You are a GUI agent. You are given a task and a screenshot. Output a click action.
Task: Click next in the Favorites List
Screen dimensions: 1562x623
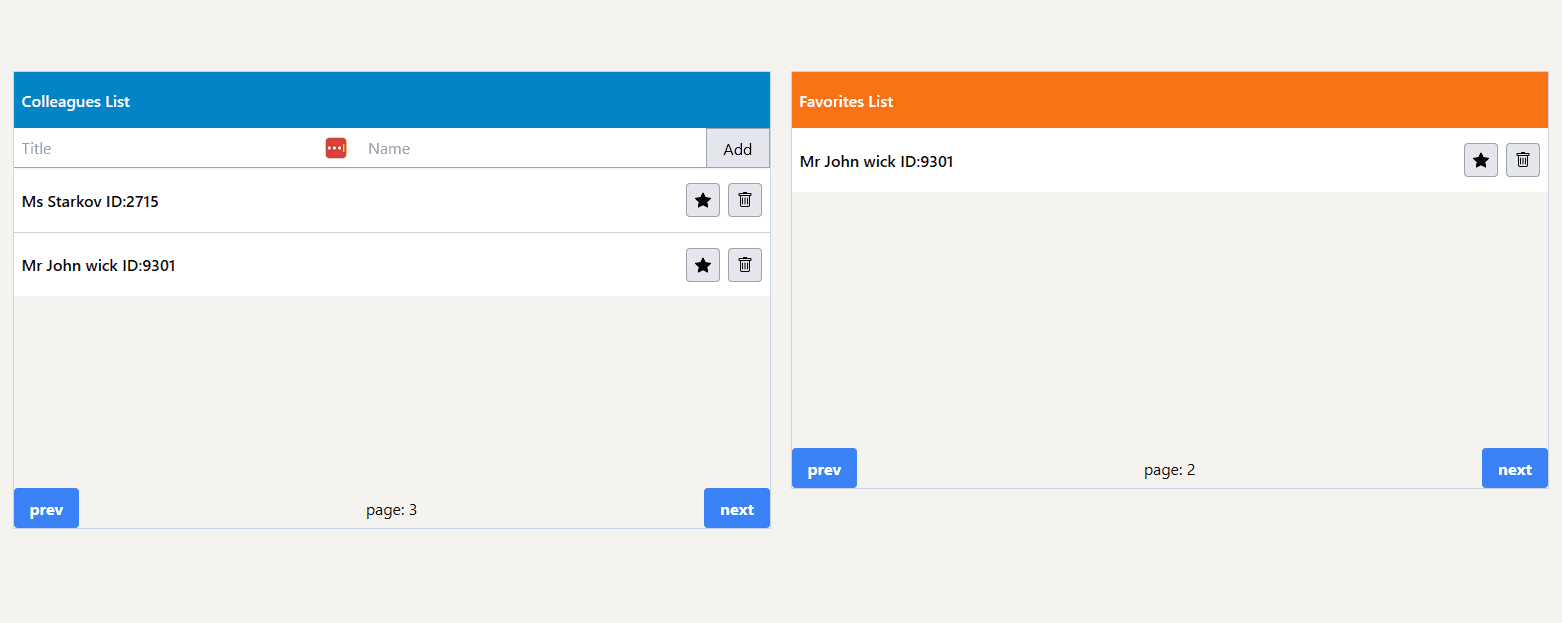(x=1514, y=468)
